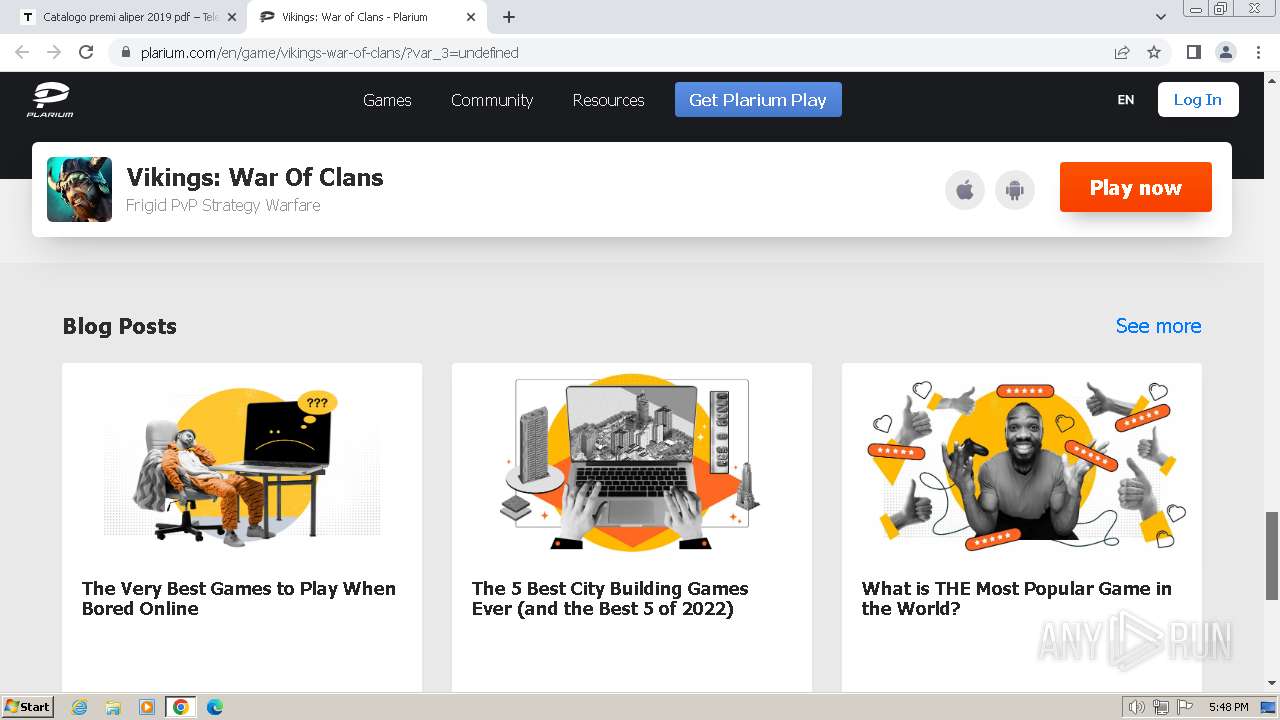Click the Blog Posts heading
Viewport: 1280px width, 720px height.
point(120,326)
